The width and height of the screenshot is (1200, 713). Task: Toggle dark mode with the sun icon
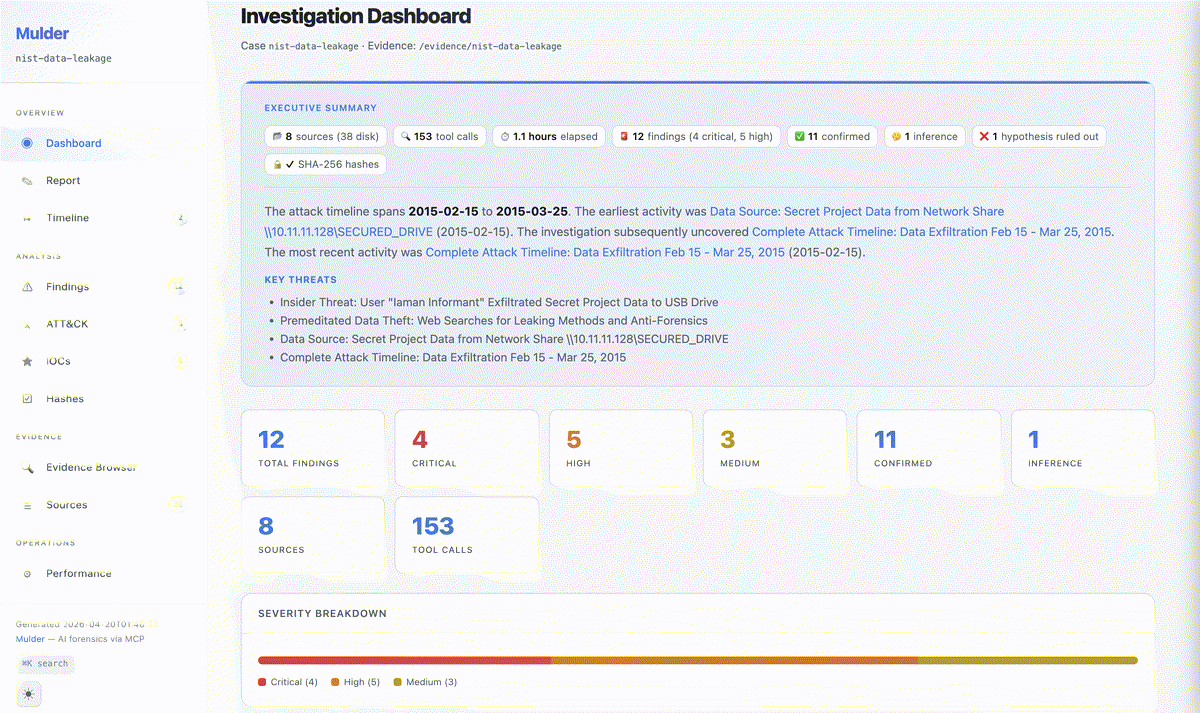point(28,692)
